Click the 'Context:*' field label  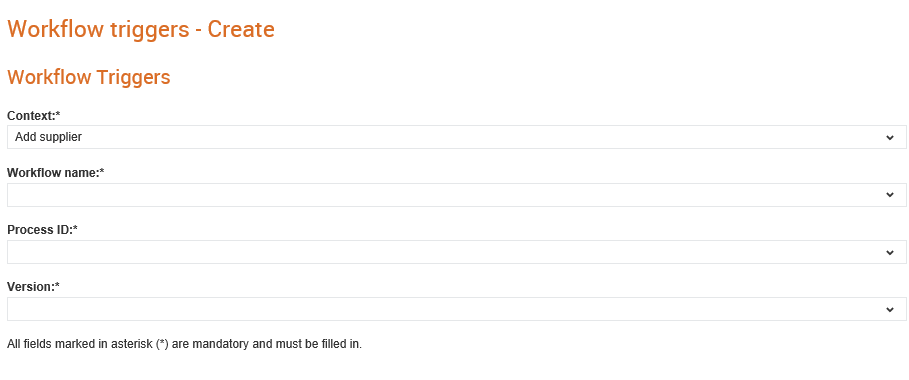pos(34,115)
